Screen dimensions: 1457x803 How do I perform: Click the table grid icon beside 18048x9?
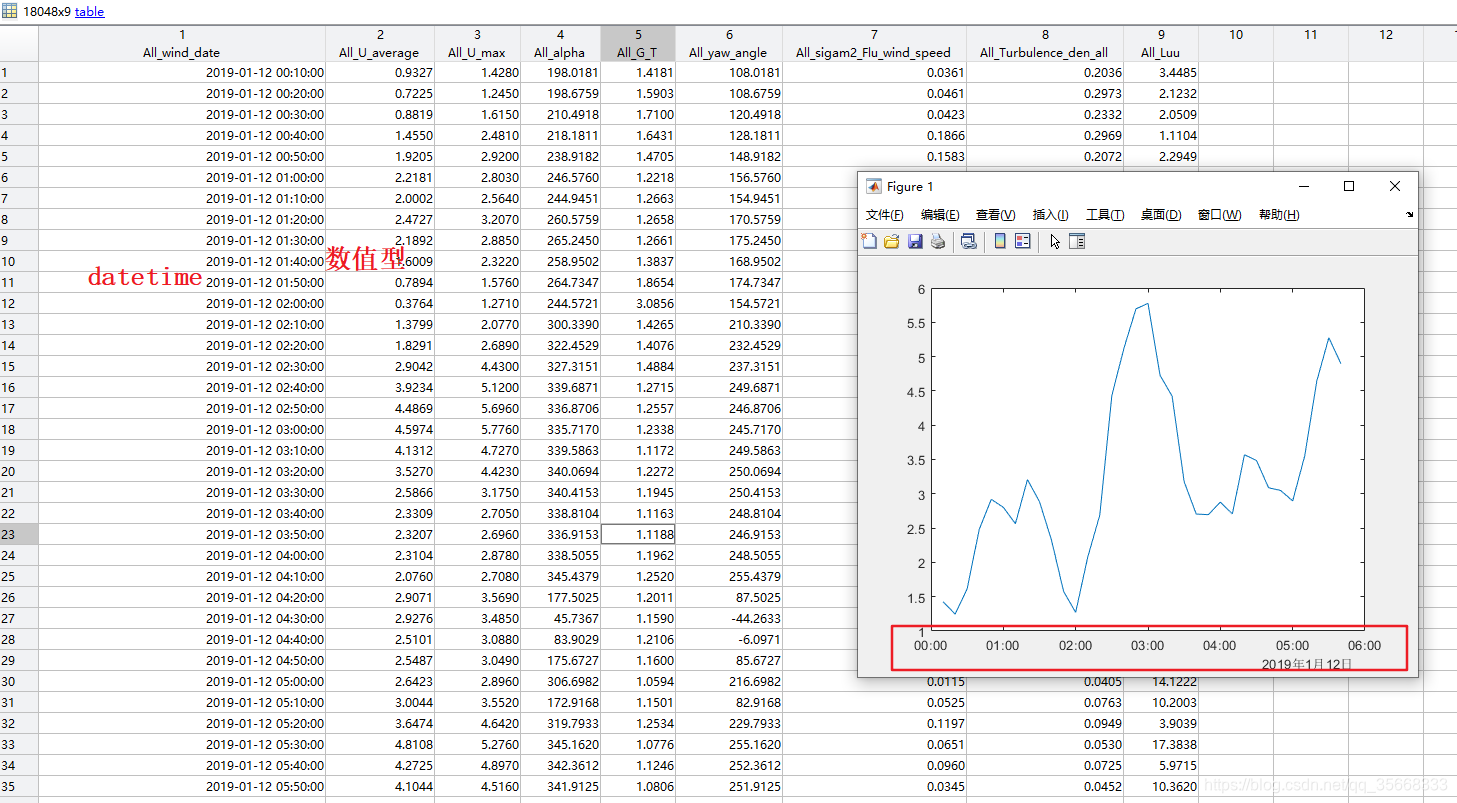pyautogui.click(x=9, y=12)
